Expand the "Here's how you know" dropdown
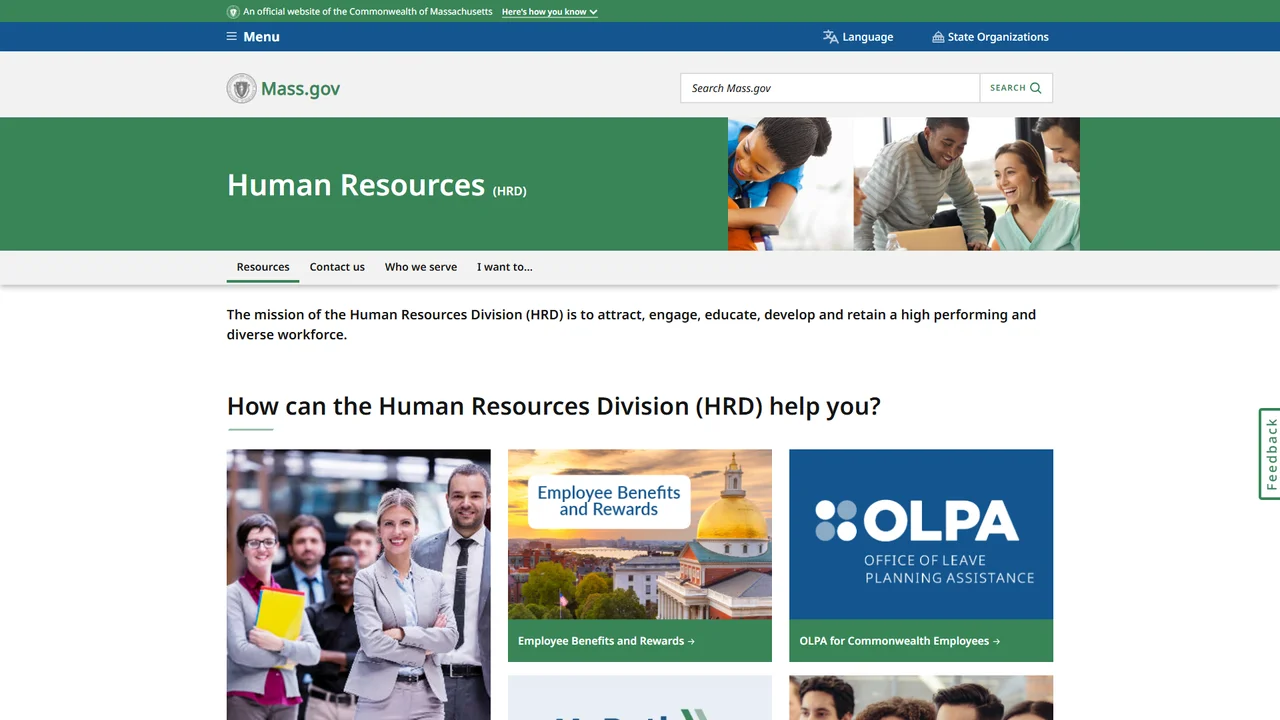The width and height of the screenshot is (1280, 720). [549, 12]
